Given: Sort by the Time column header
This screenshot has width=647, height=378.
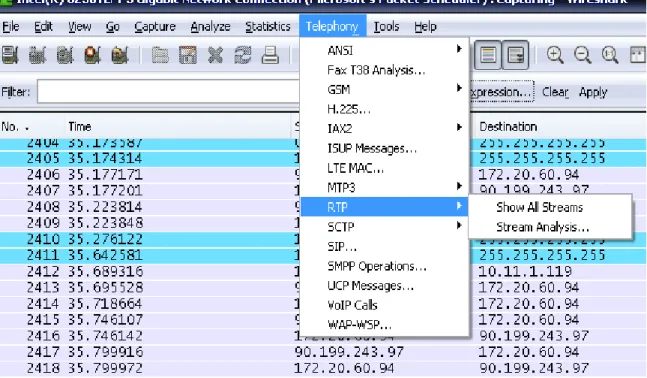Looking at the screenshot, I should coord(178,127).
